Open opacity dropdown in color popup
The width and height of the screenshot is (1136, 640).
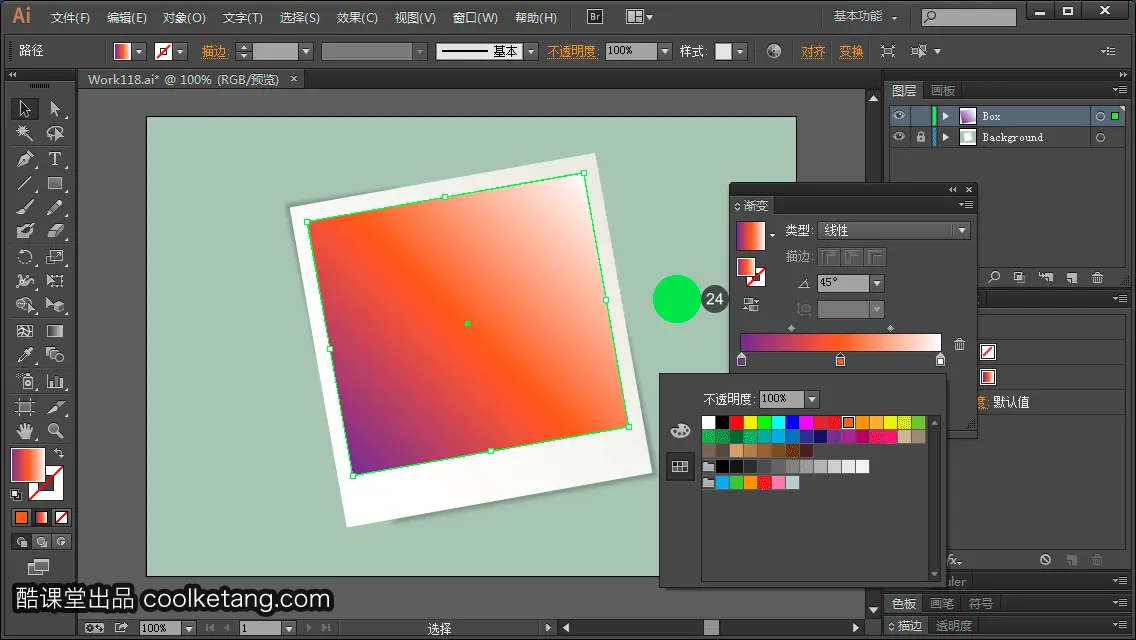(x=812, y=399)
